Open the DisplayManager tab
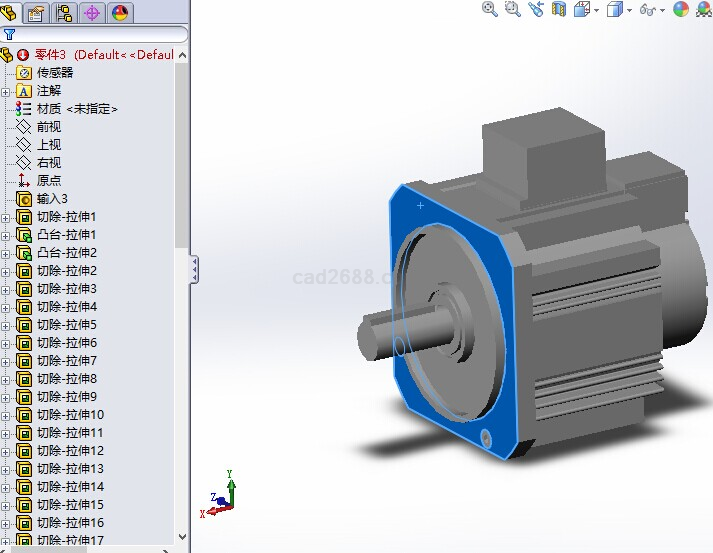Image resolution: width=713 pixels, height=553 pixels. [120, 12]
